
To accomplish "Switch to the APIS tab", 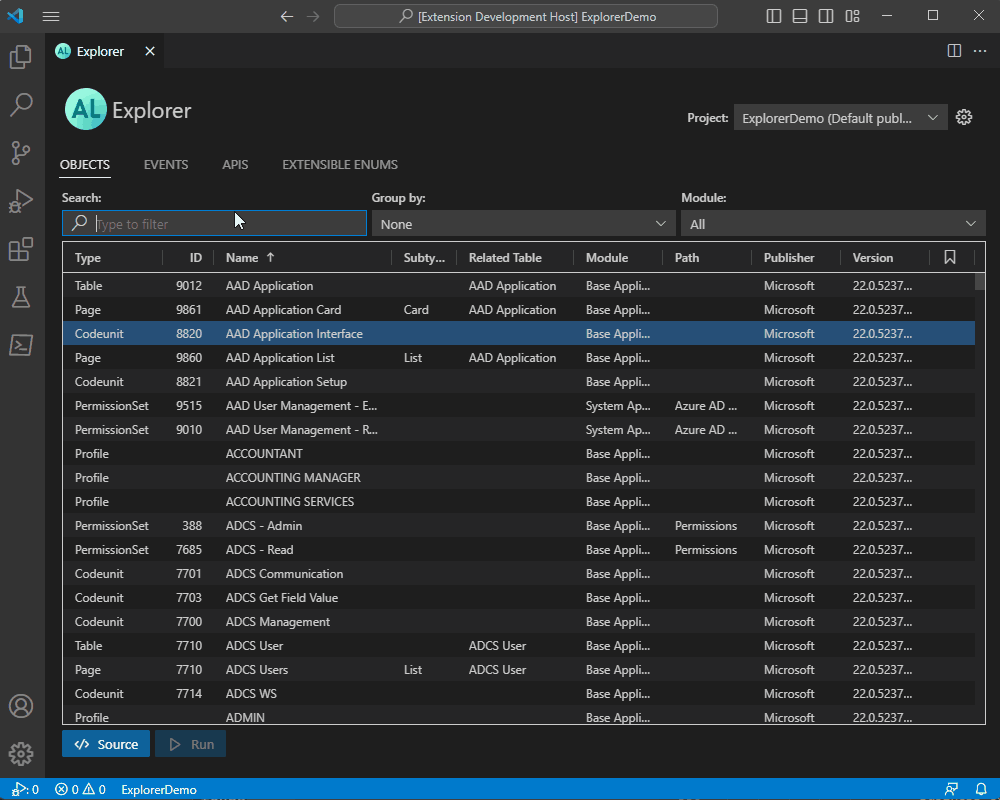I will [x=235, y=165].
